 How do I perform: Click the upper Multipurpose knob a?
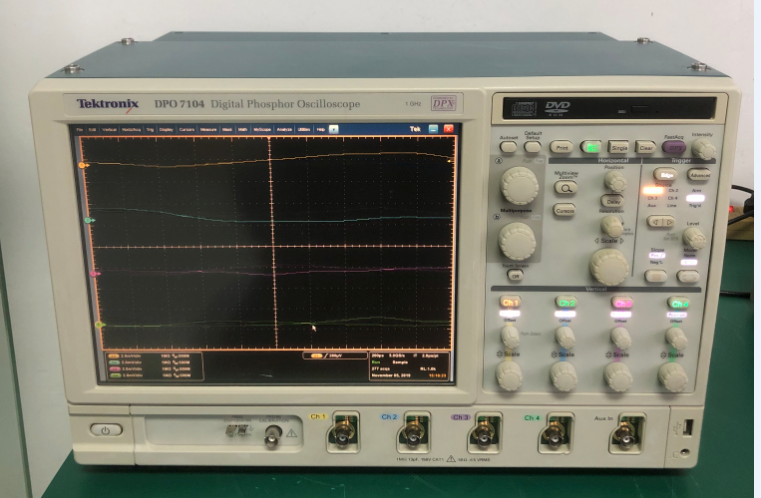pyautogui.click(x=519, y=185)
